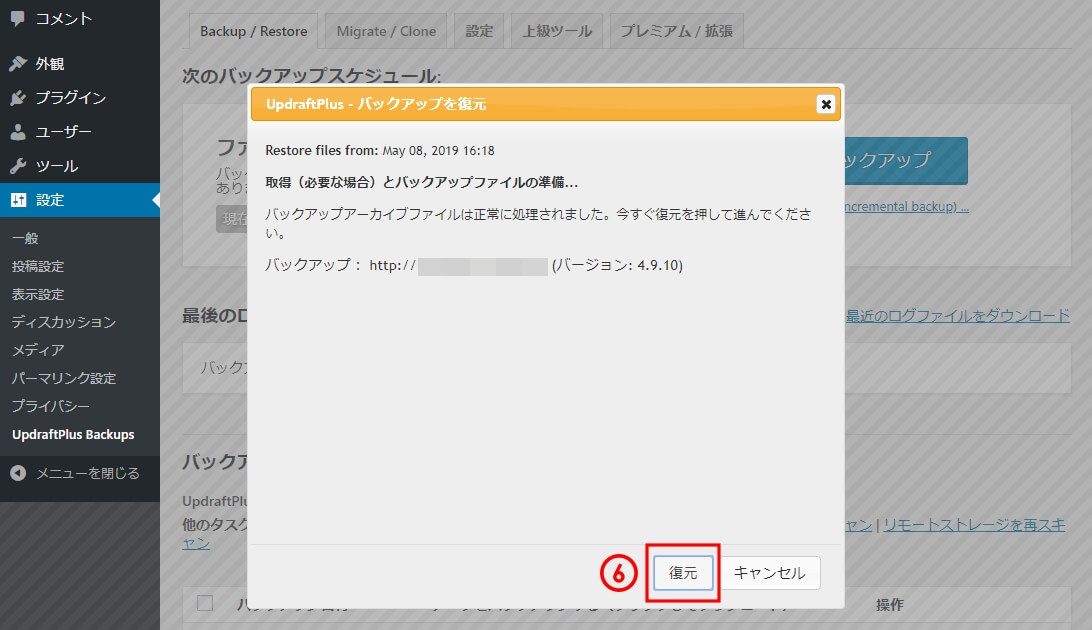Click the 操作 column header
Screen dimensions: 1092x630
coord(889,604)
